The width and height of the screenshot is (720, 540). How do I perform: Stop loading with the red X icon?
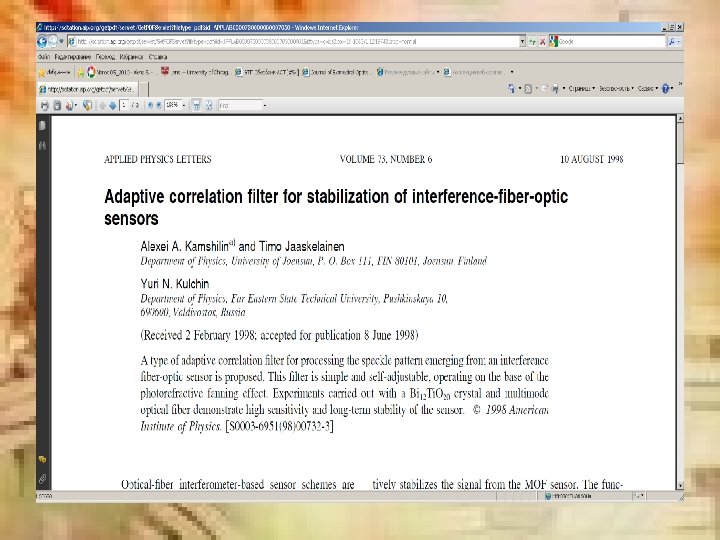point(542,42)
